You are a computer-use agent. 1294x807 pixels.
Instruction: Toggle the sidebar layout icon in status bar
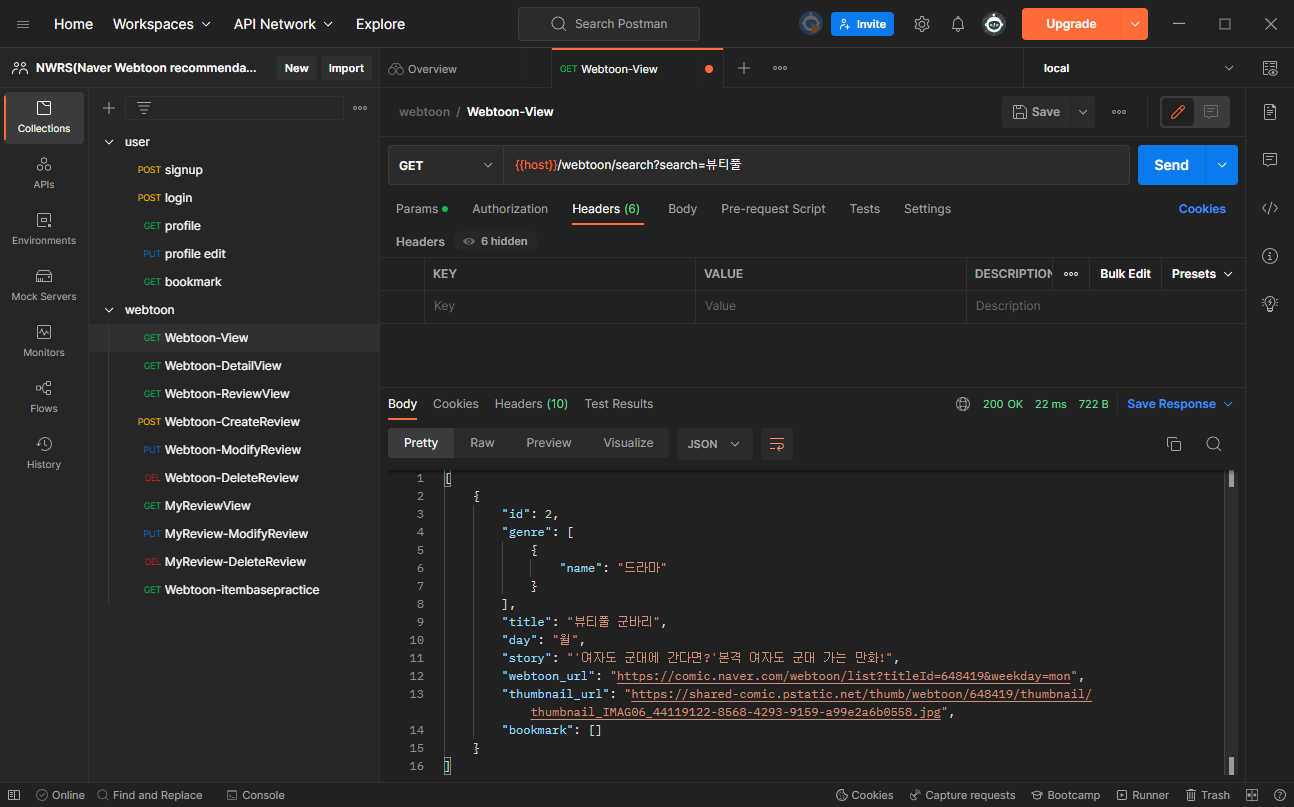pos(15,795)
